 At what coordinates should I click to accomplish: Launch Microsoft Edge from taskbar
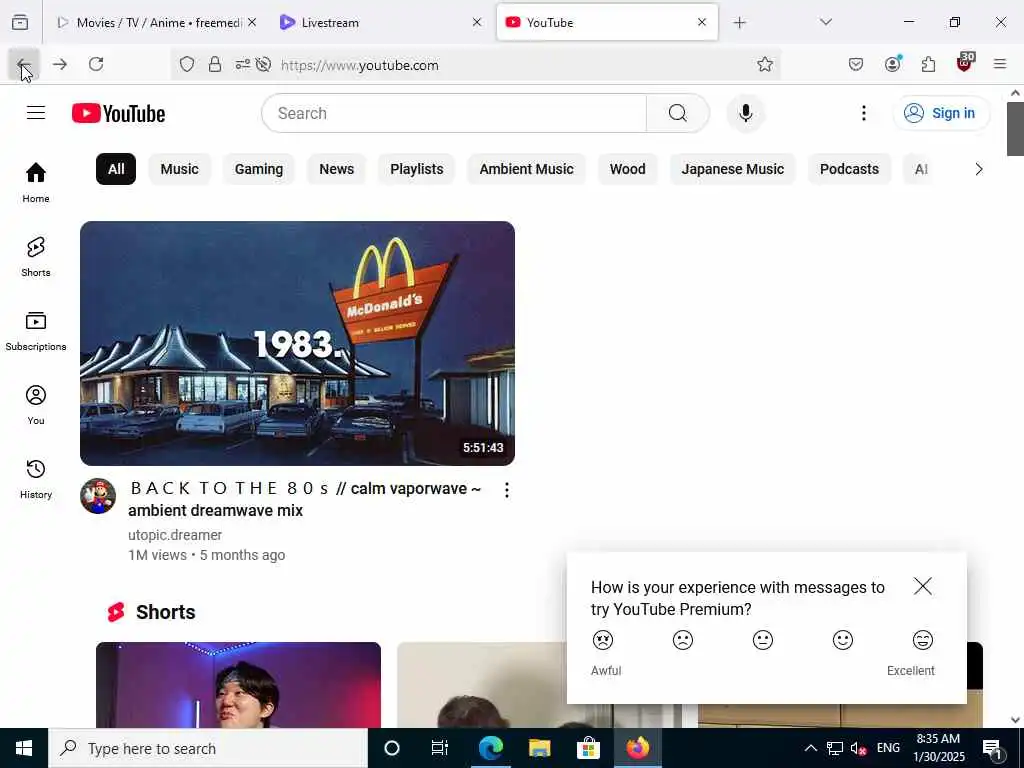point(490,748)
